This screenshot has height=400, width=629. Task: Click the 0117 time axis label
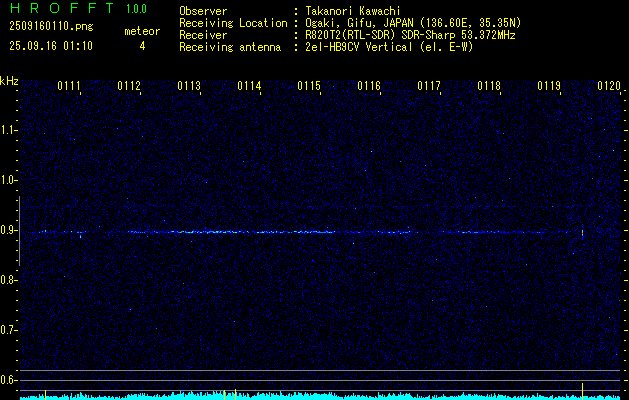(x=429, y=86)
